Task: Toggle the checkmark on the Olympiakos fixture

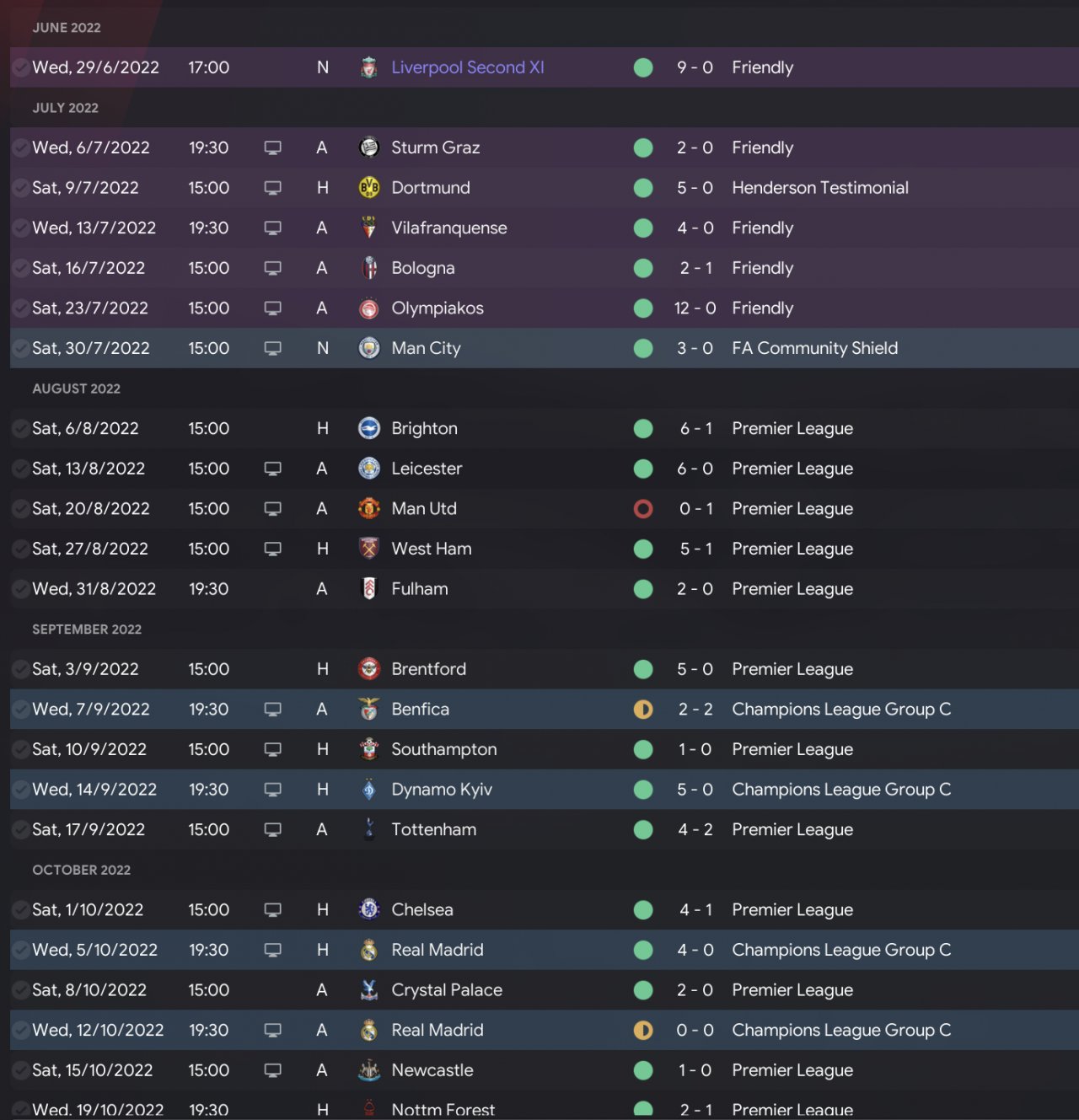Action: [20, 308]
